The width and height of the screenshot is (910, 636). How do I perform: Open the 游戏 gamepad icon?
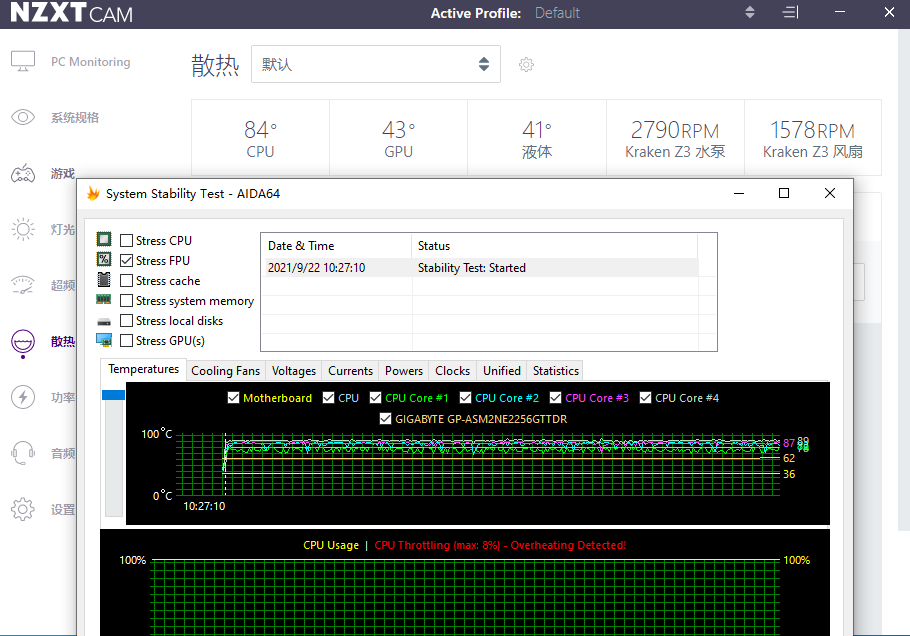23,174
